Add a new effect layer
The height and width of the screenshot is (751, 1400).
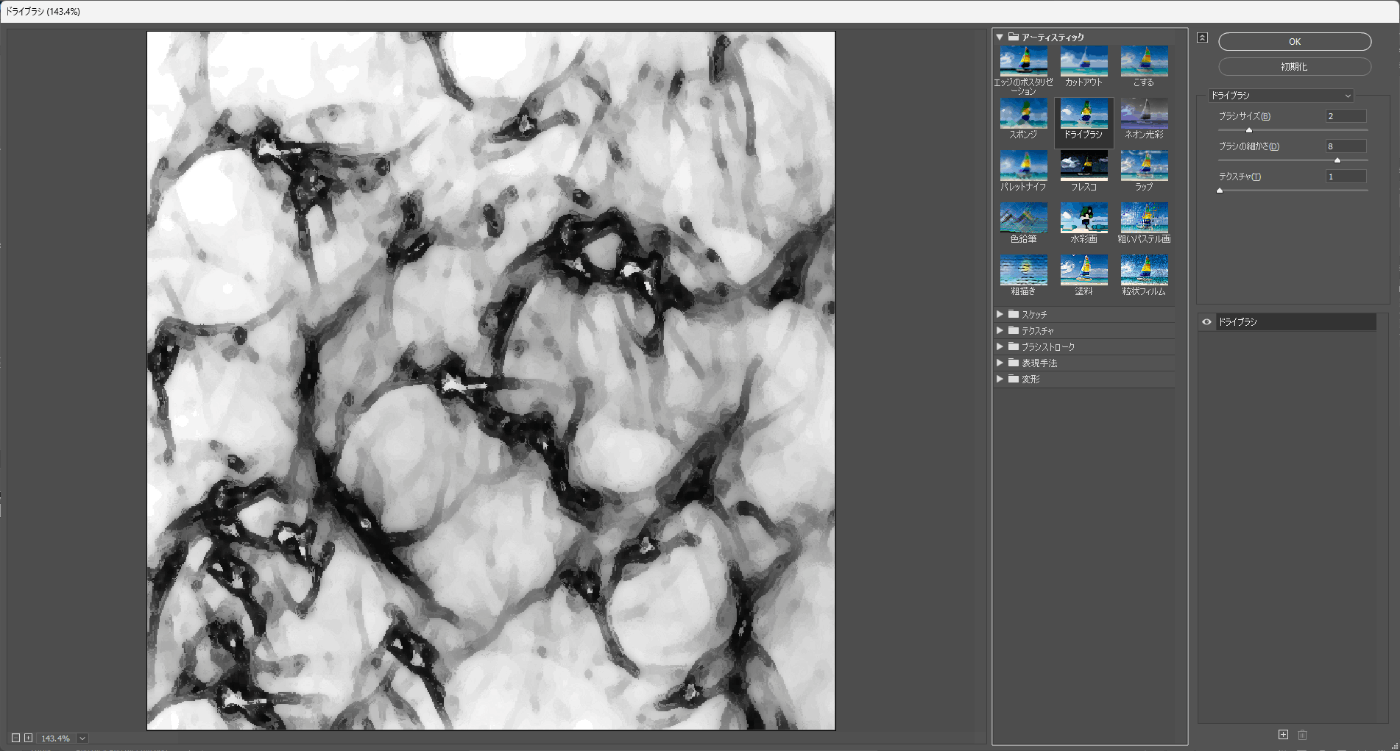pyautogui.click(x=1283, y=735)
